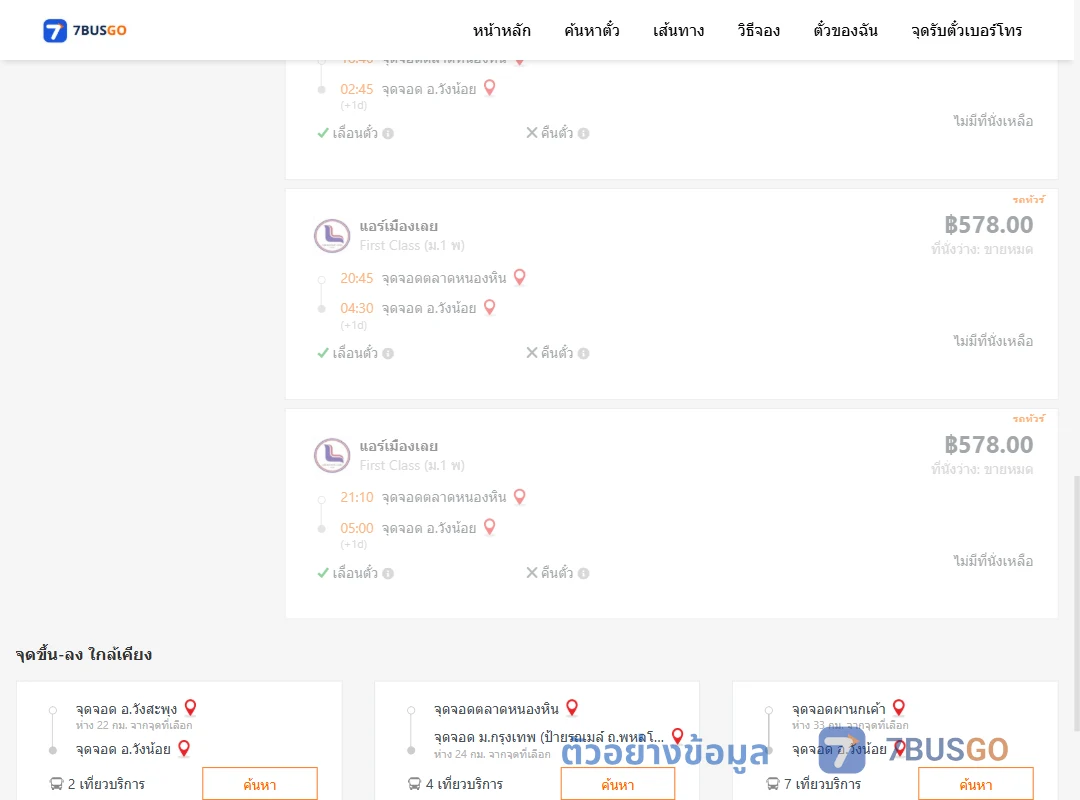The height and width of the screenshot is (800, 1080).
Task: Click map pin beside 20:45 จุดจอดตลาดหนองหิน
Action: click(520, 277)
